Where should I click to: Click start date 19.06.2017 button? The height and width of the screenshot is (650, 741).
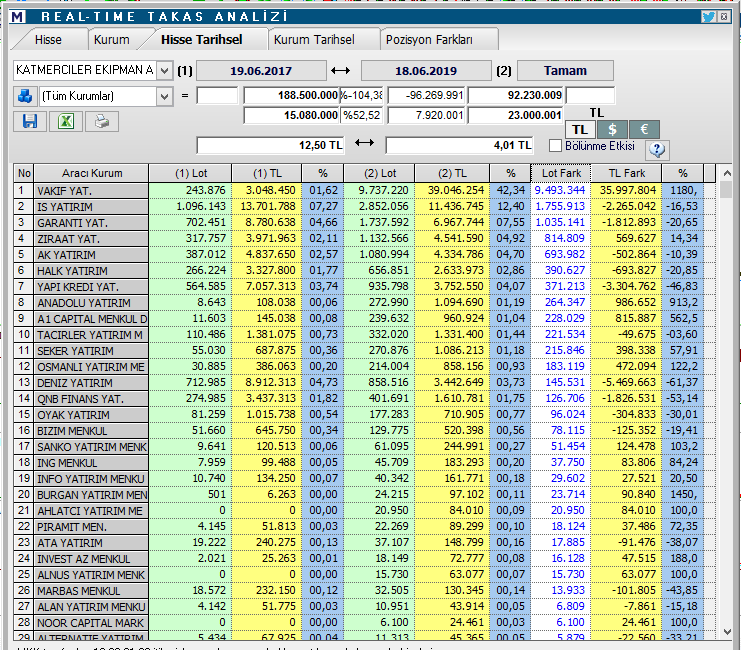point(261,71)
